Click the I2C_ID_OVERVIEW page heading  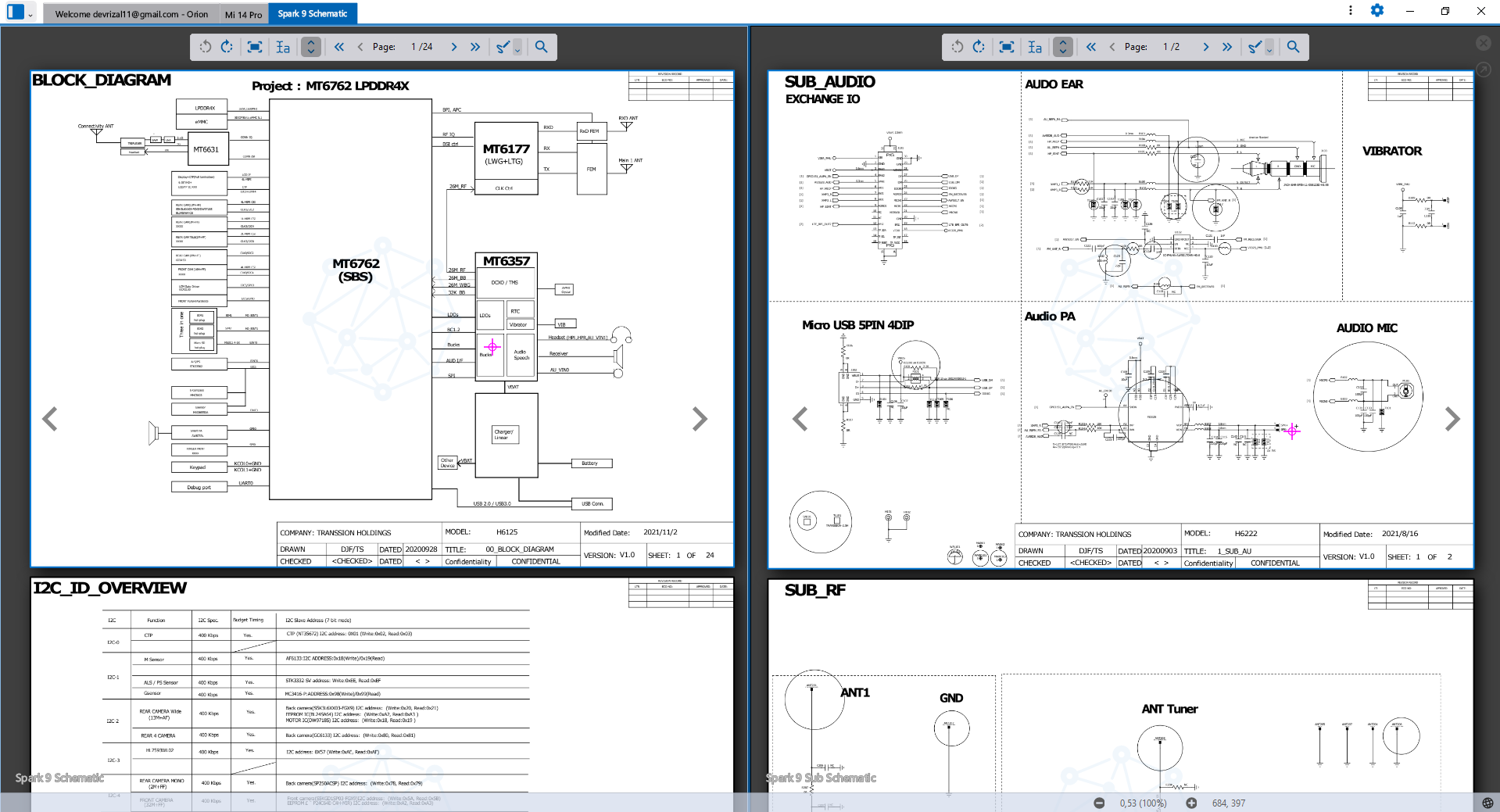tap(110, 588)
